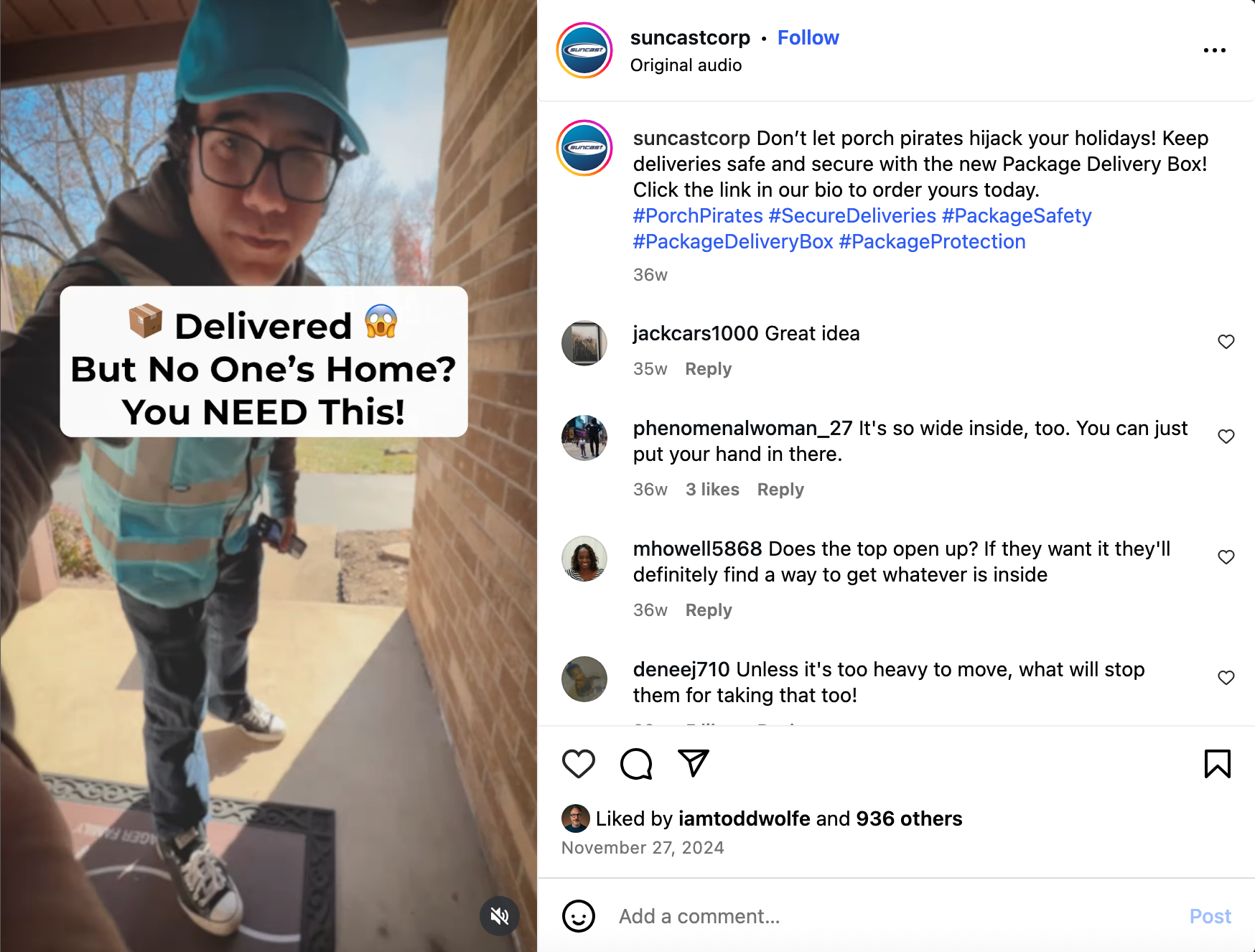1255x952 pixels.
Task: Reply to jackcars1000's comment
Action: click(x=709, y=369)
